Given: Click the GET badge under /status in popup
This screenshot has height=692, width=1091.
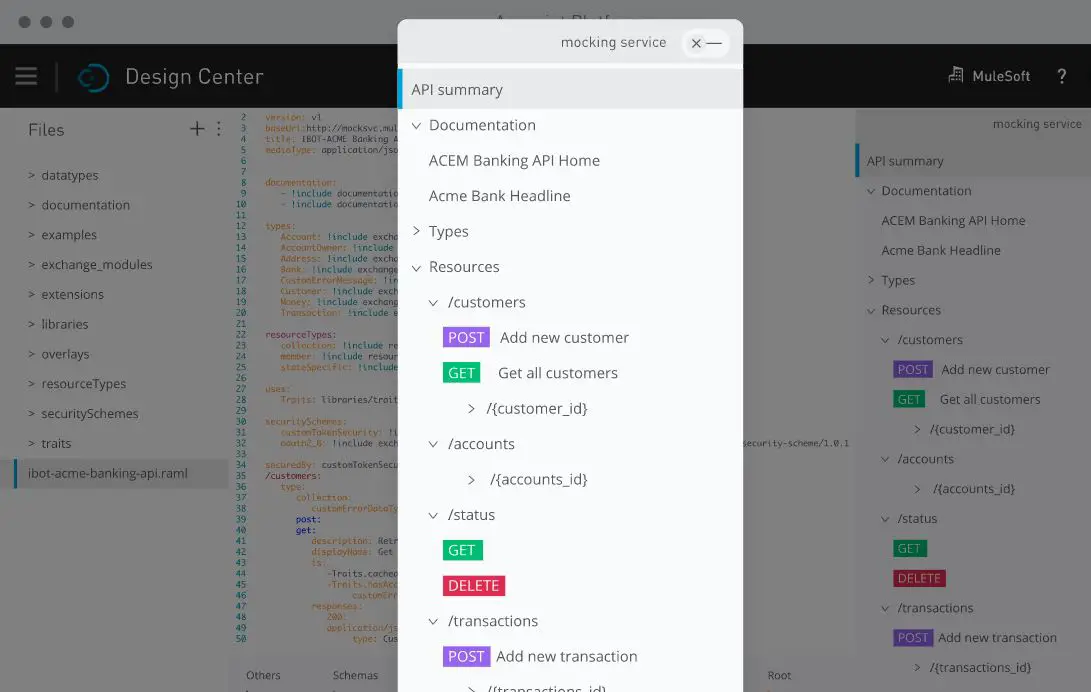Looking at the screenshot, I should (463, 550).
